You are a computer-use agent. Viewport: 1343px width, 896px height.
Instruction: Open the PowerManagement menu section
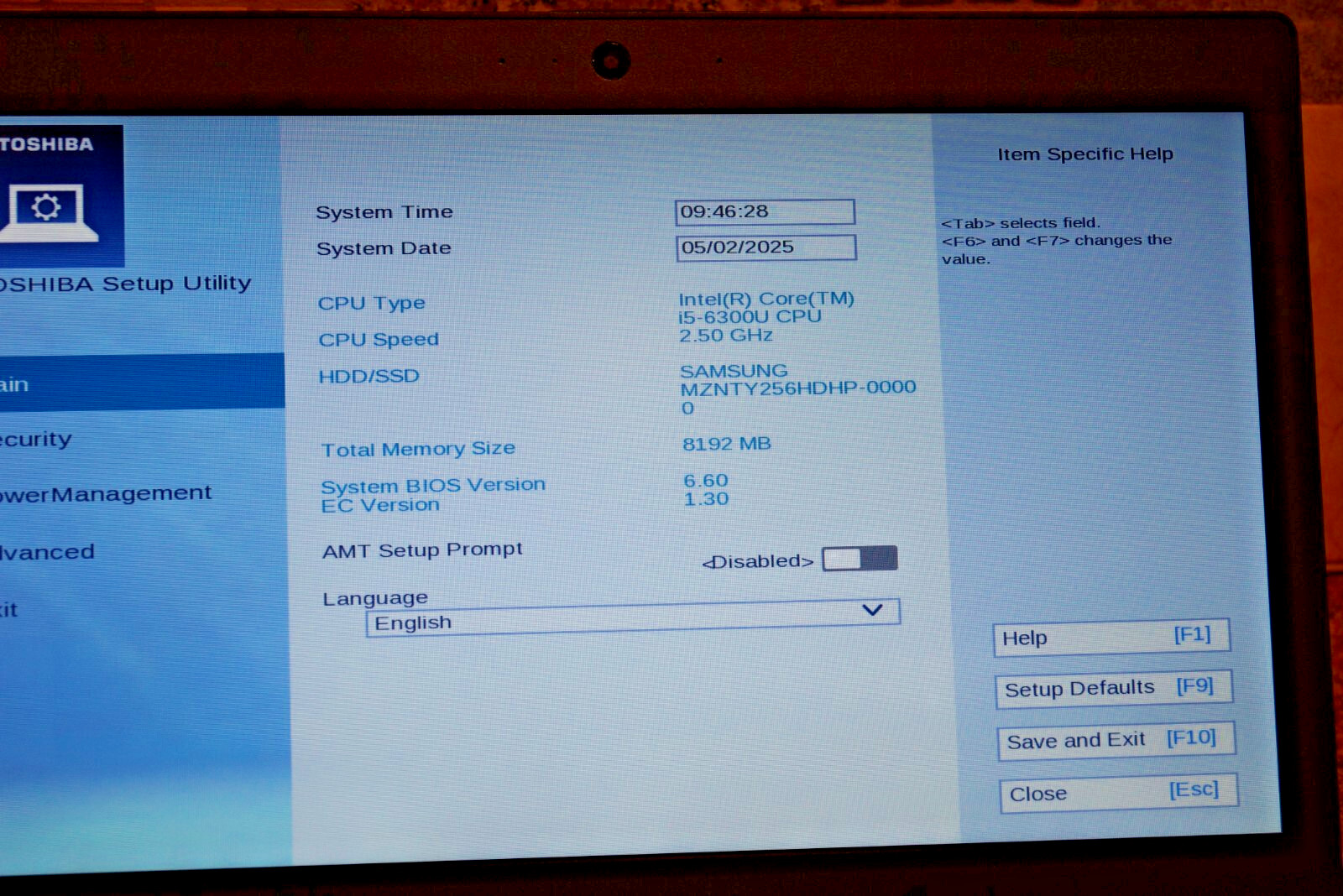pyautogui.click(x=106, y=494)
